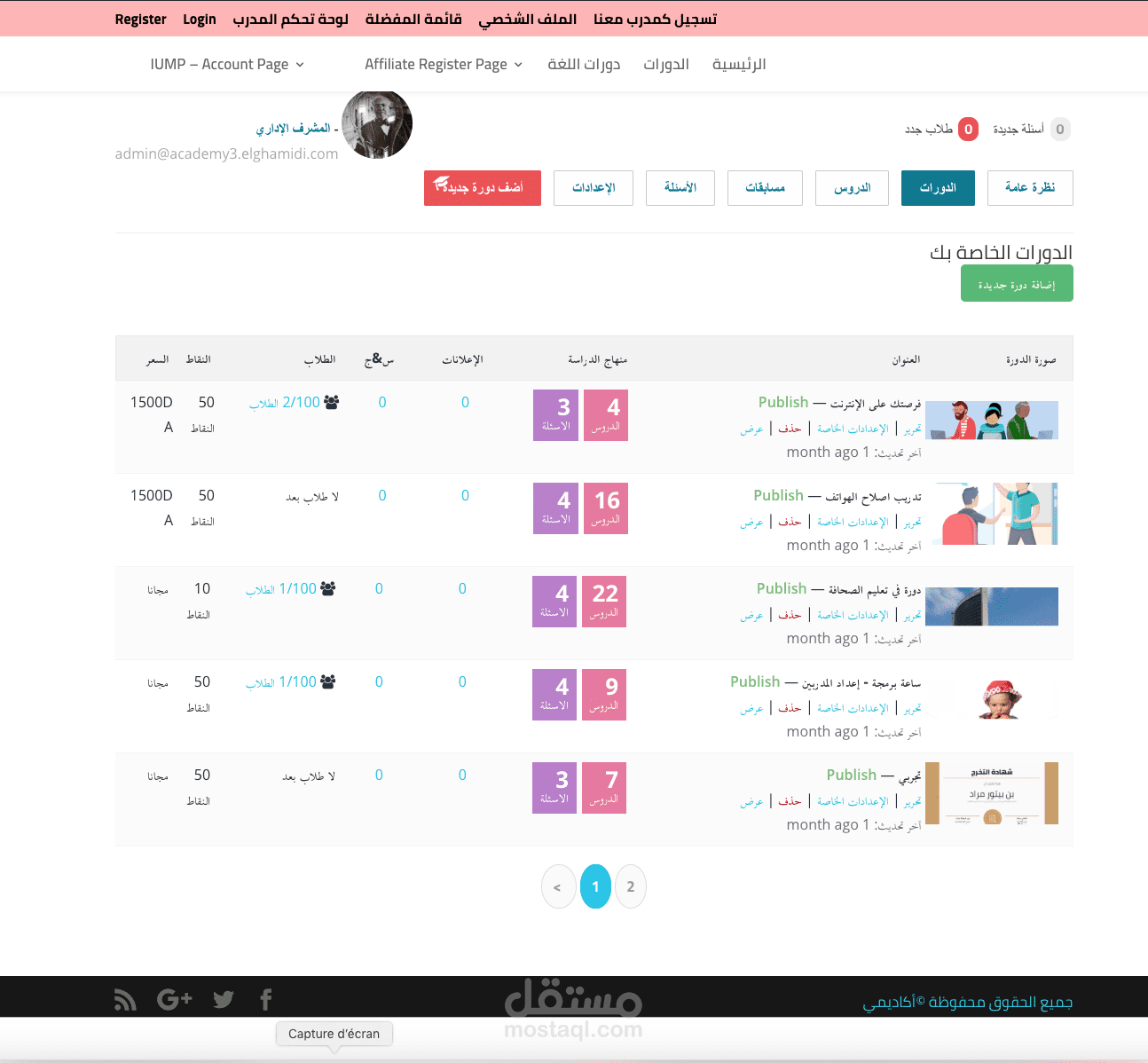Expand the Affiliate Register Page menu

point(444,64)
